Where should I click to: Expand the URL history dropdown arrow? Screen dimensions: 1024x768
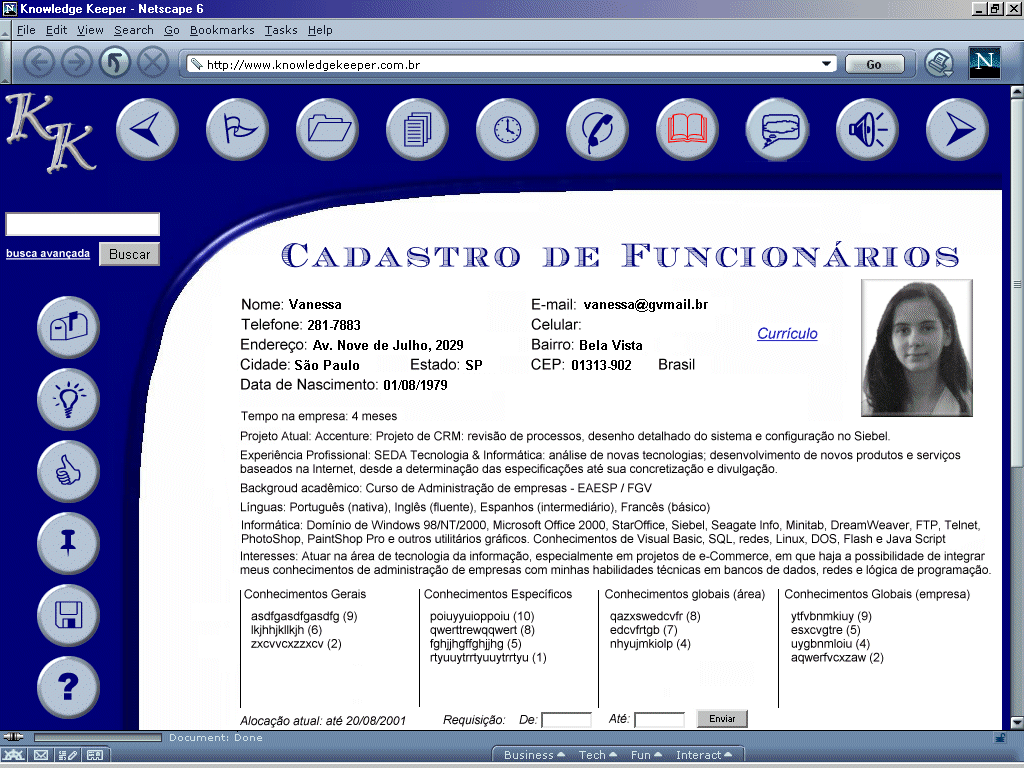pyautogui.click(x=826, y=64)
